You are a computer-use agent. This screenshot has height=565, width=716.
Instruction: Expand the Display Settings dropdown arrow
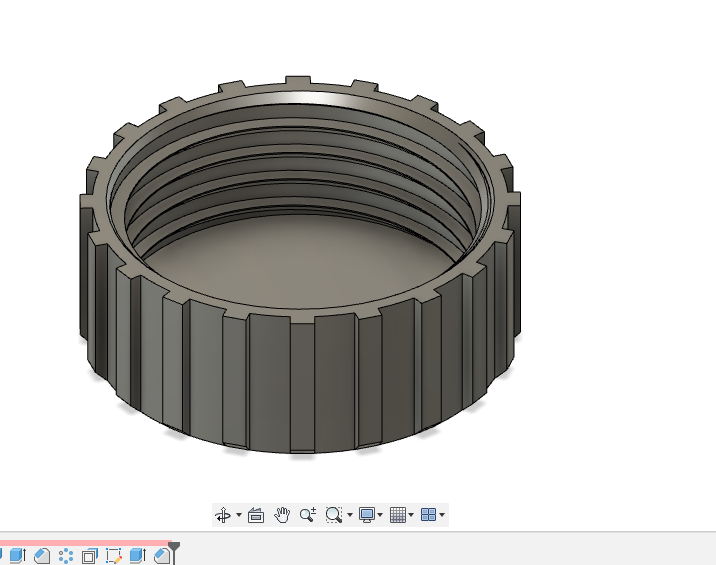381,516
